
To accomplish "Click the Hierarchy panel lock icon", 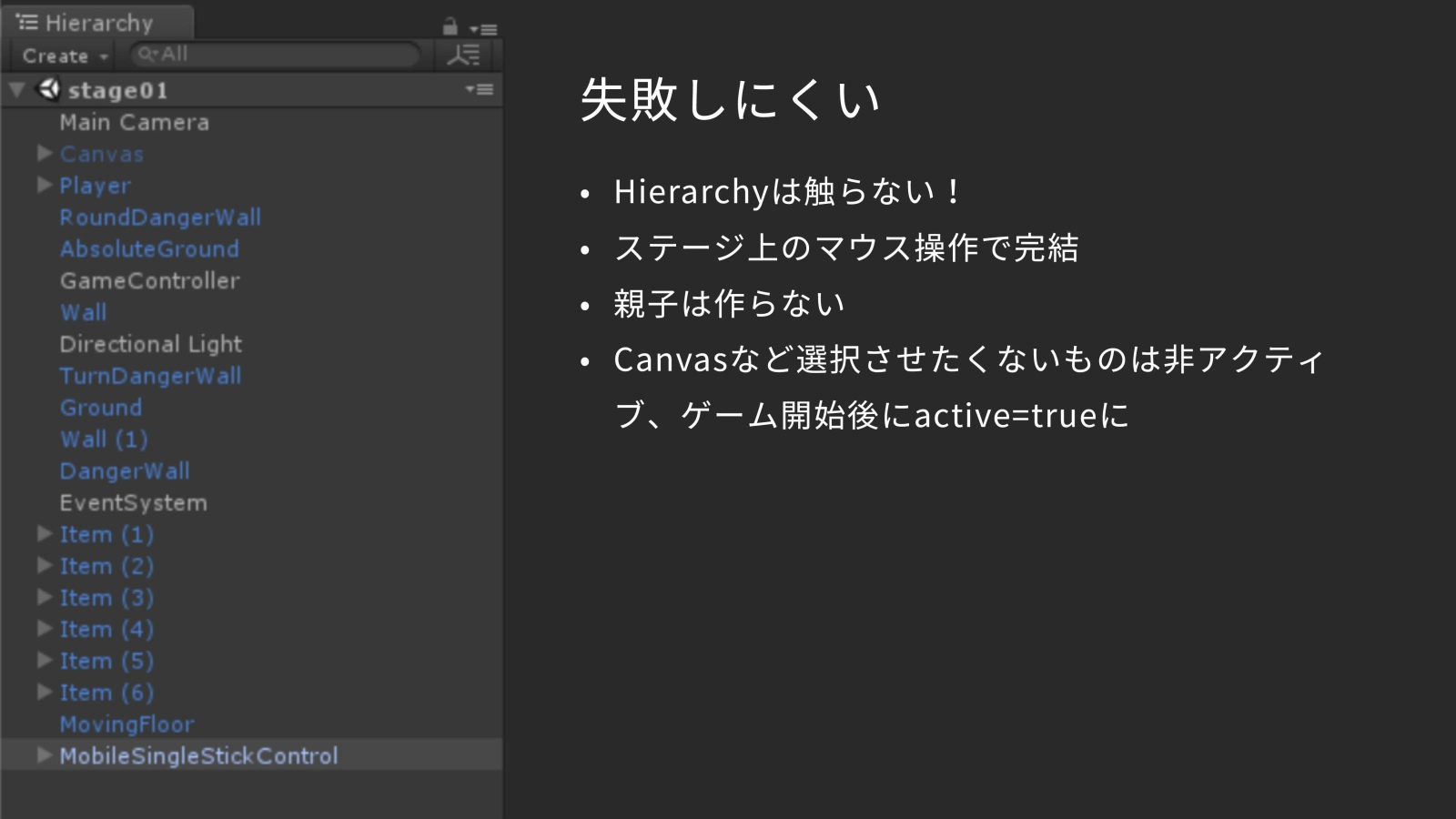I will point(450,26).
